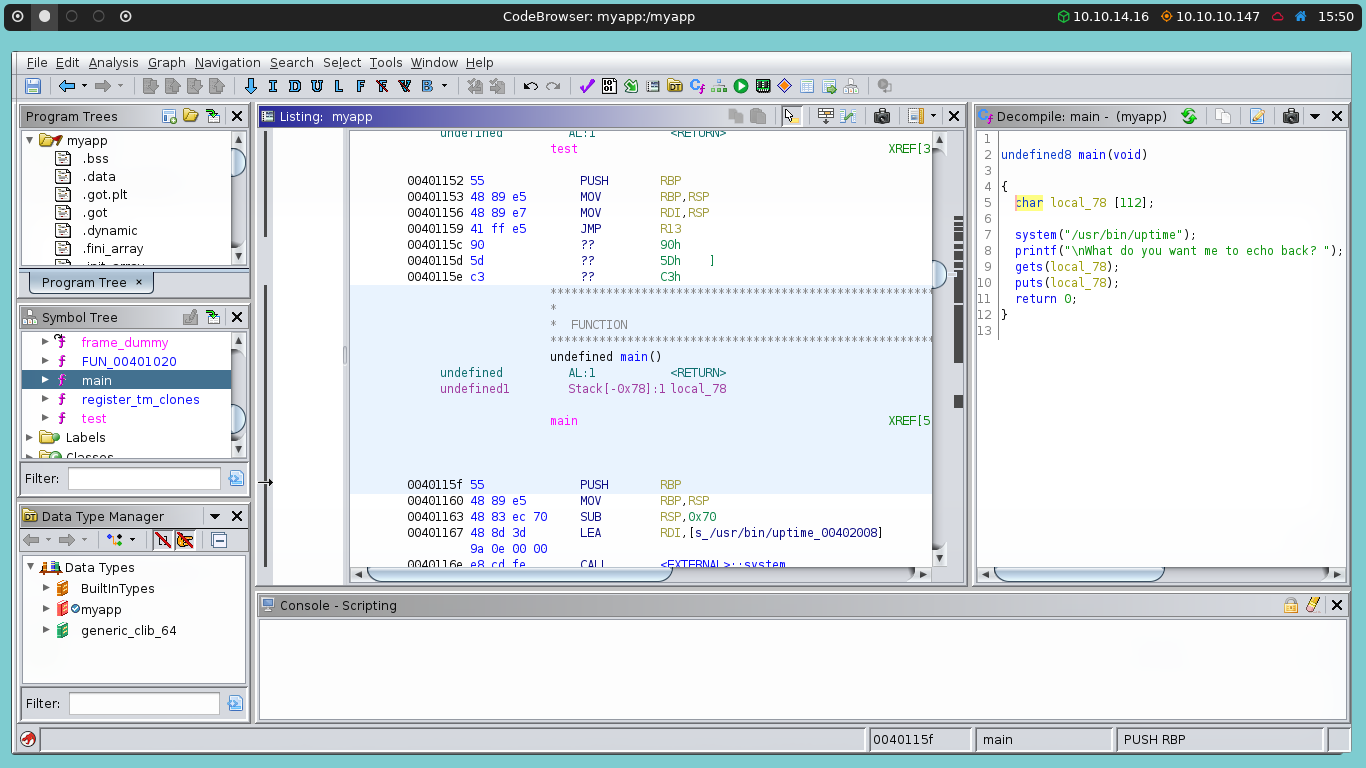Open the Analysis menu

pyautogui.click(x=113, y=62)
